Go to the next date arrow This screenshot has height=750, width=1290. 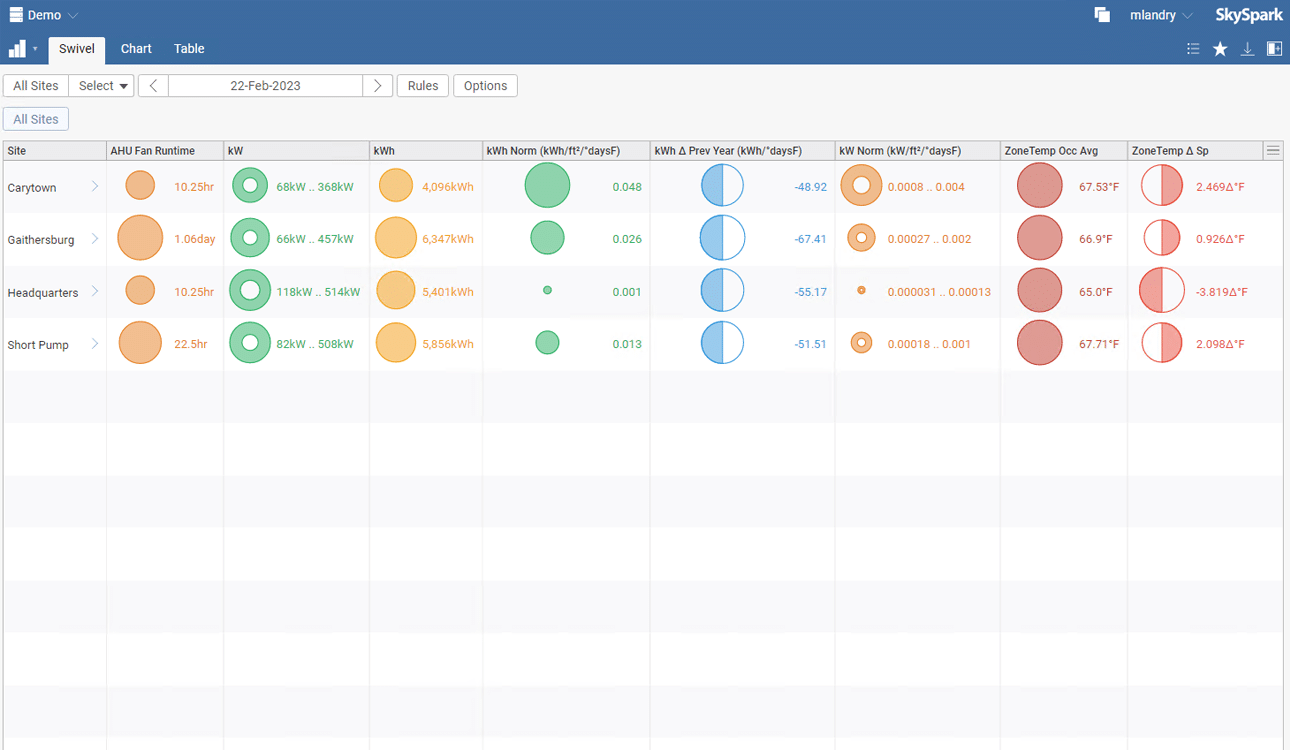377,86
